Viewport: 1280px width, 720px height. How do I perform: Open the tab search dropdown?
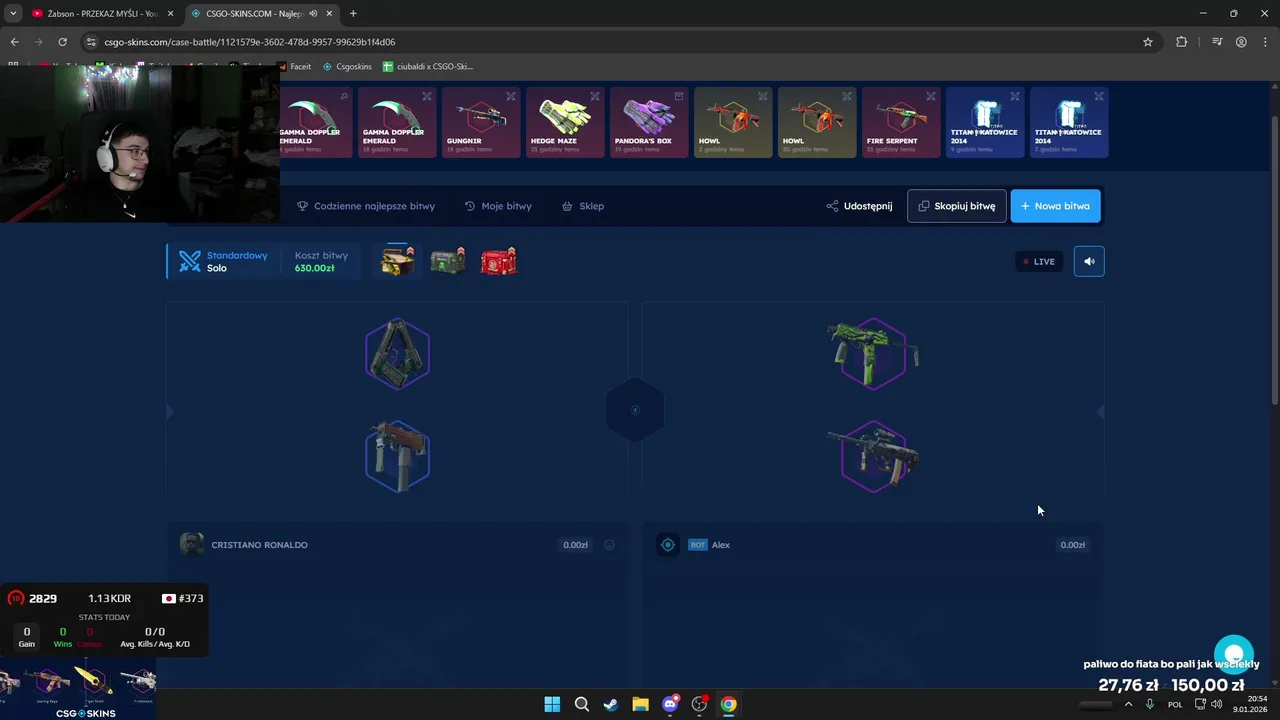tap(13, 13)
